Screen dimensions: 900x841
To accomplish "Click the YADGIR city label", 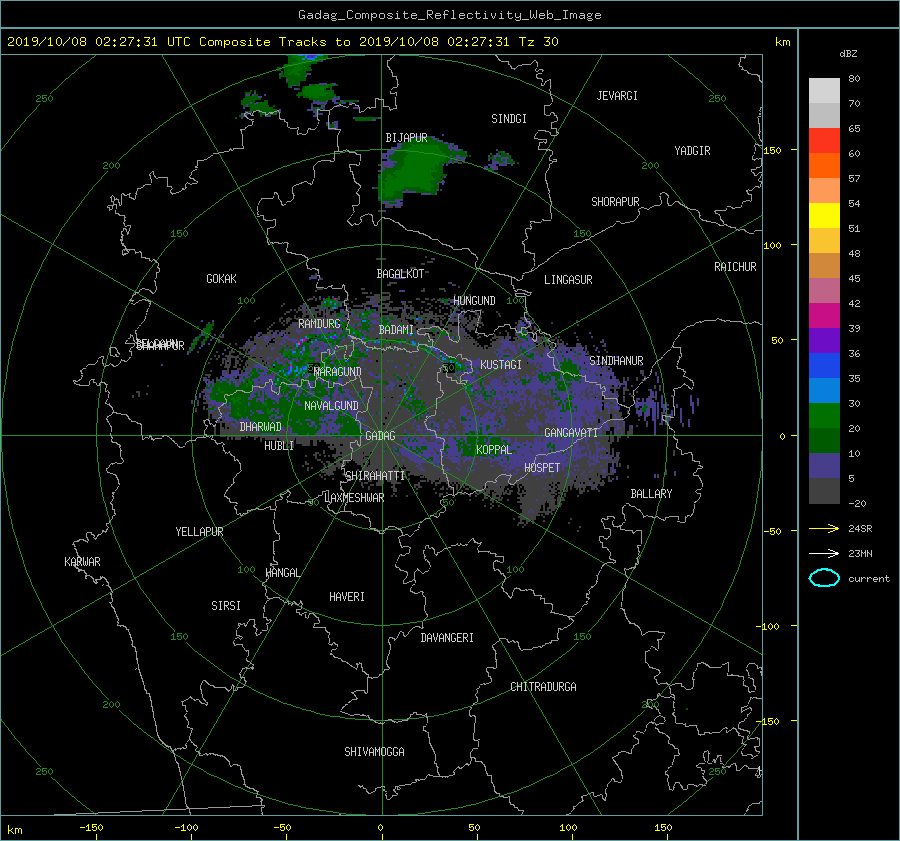I will click(692, 150).
